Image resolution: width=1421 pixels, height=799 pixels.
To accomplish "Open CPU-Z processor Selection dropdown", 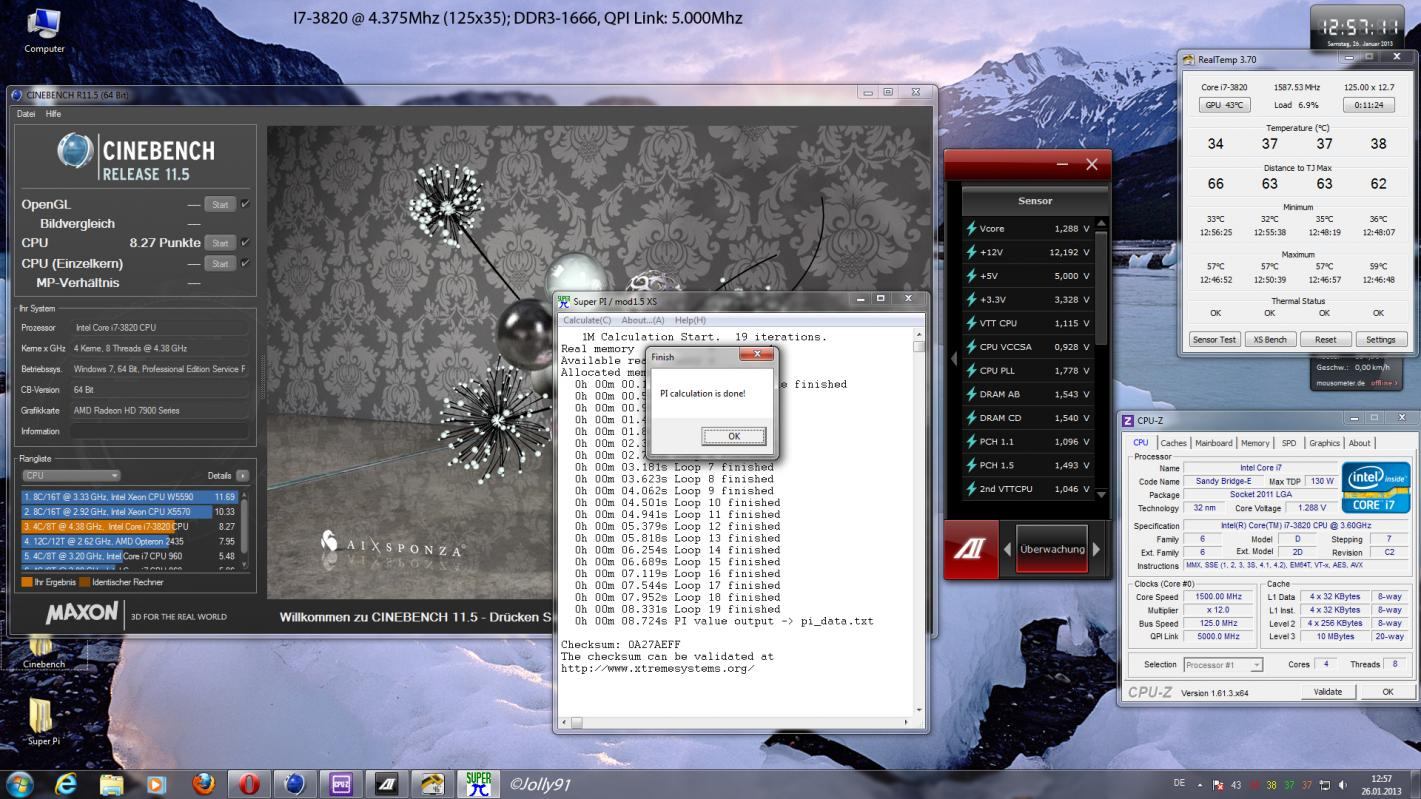I will [1223, 664].
